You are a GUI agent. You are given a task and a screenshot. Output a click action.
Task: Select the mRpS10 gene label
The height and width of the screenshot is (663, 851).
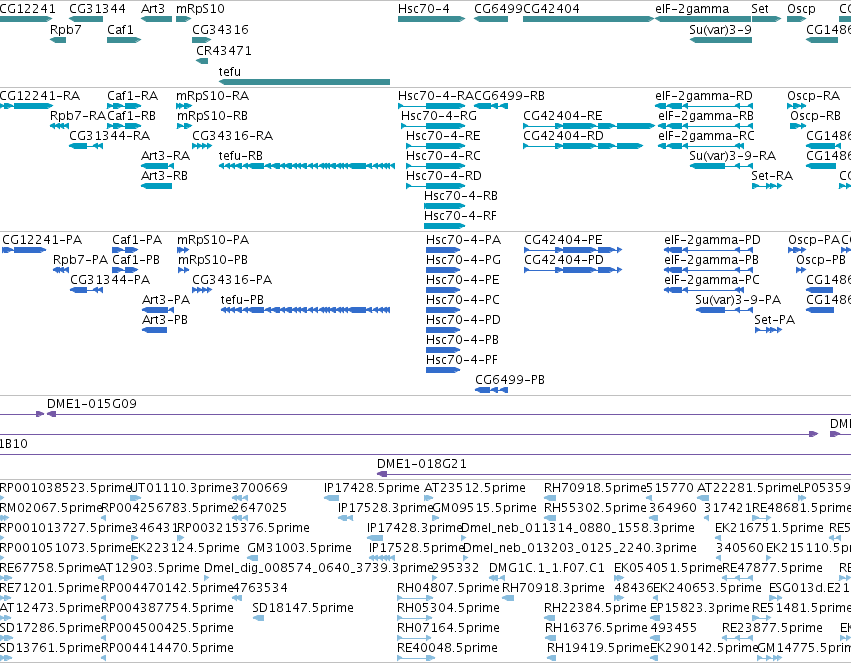coord(200,9)
